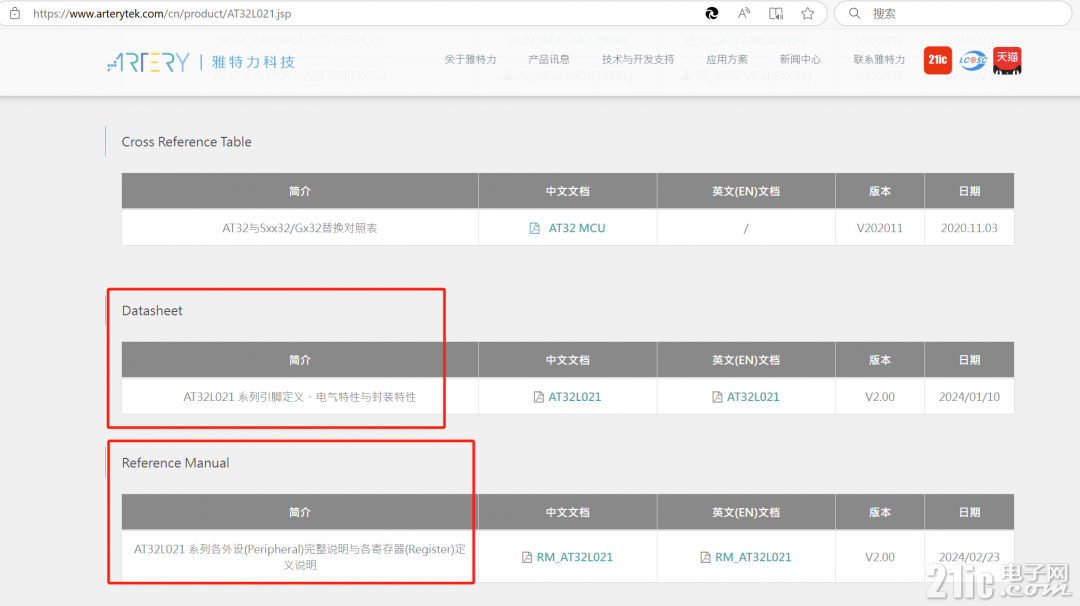The height and width of the screenshot is (606, 1080).
Task: Click PDF icon of Chinese AT32L021 datasheet
Action: [539, 397]
